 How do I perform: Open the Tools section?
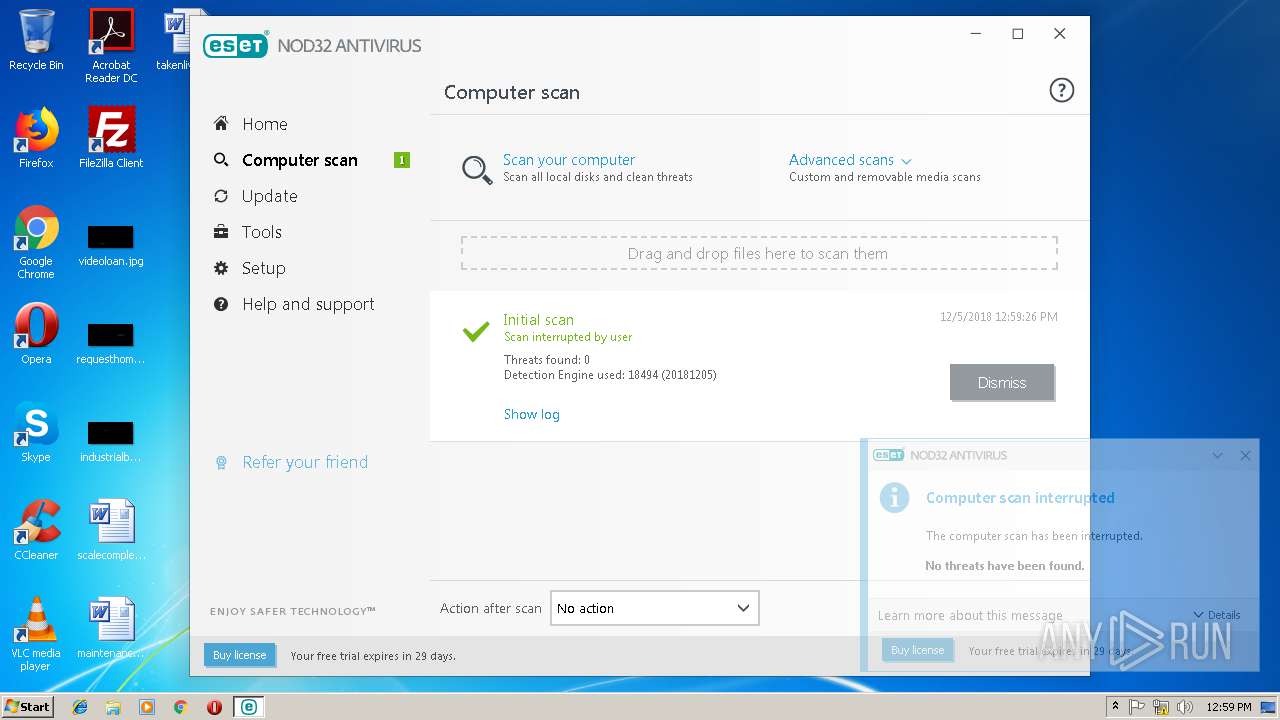tap(261, 232)
